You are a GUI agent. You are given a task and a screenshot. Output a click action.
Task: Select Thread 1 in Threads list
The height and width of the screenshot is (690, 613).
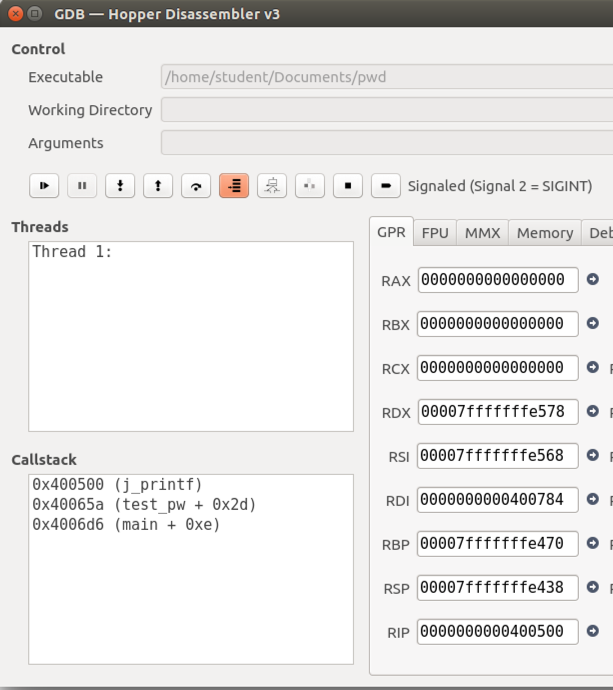point(73,252)
